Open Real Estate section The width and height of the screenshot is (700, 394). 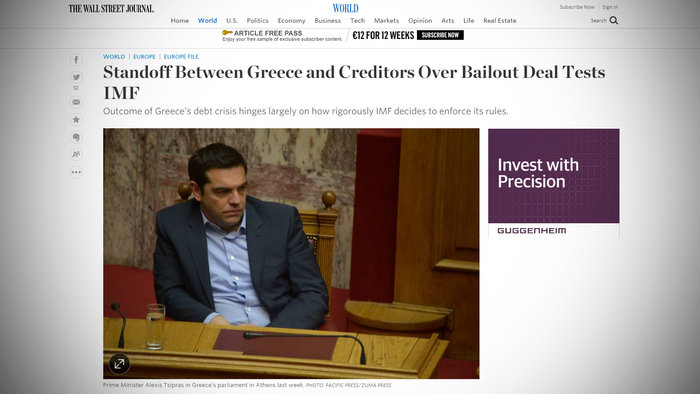pyautogui.click(x=500, y=21)
